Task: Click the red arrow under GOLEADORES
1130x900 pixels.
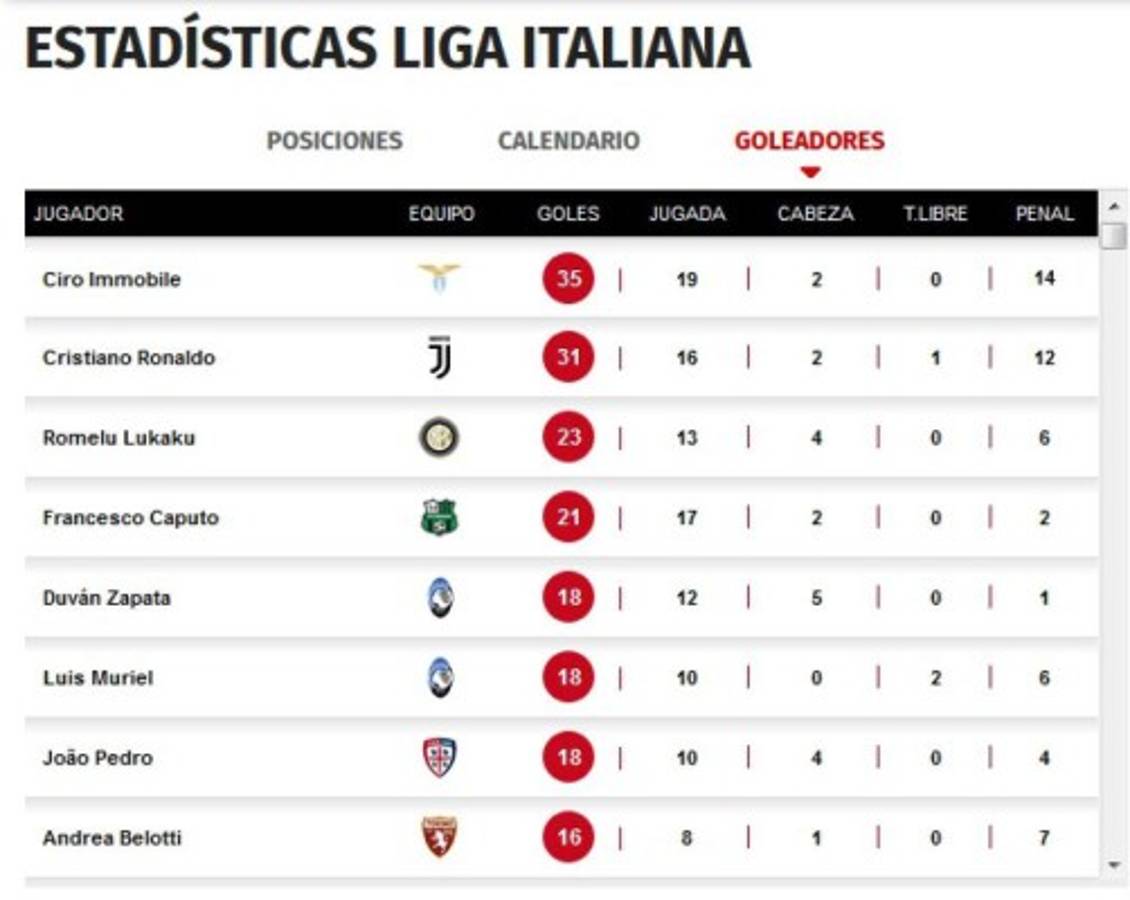Action: 810,169
